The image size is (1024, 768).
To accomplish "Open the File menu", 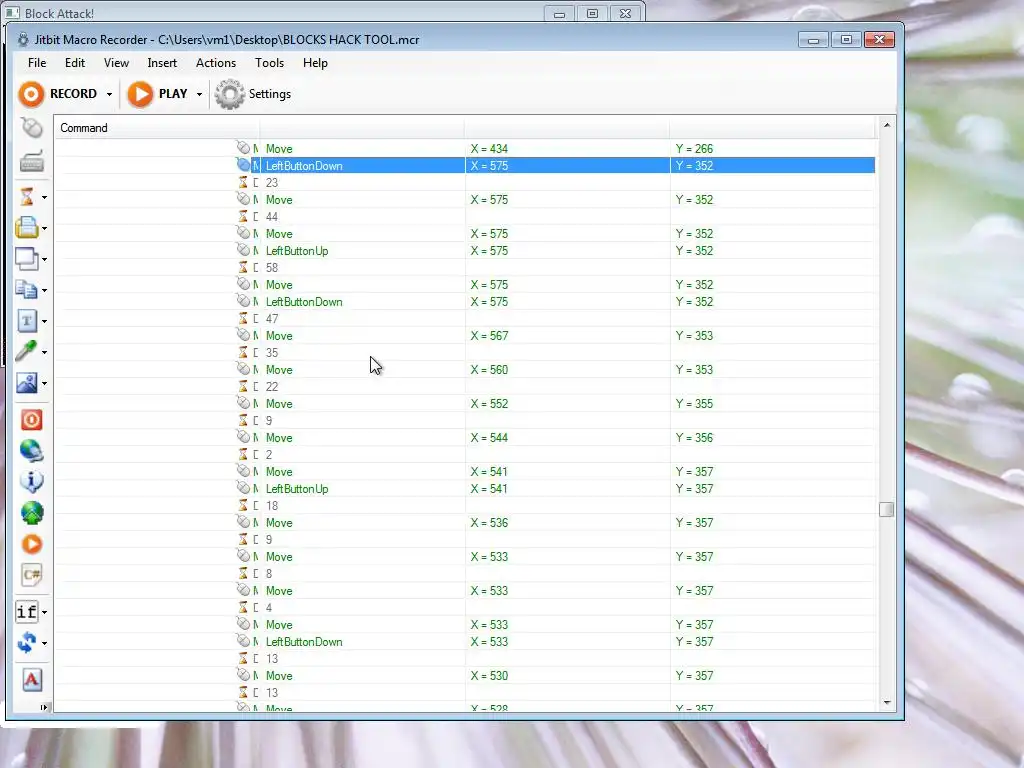I will tap(37, 63).
